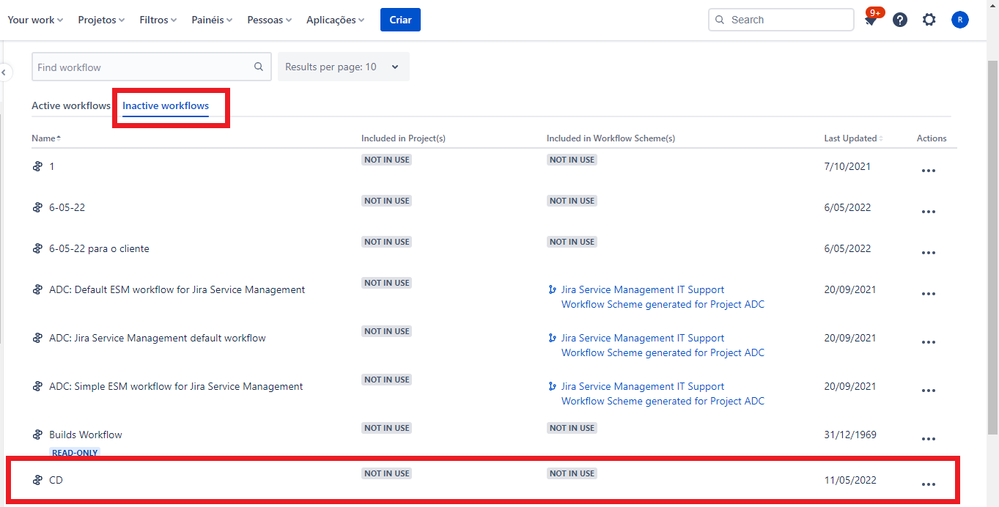Select ADC: Jira Service Management default workflow
Viewport: 999px width, 507px height.
click(x=157, y=338)
